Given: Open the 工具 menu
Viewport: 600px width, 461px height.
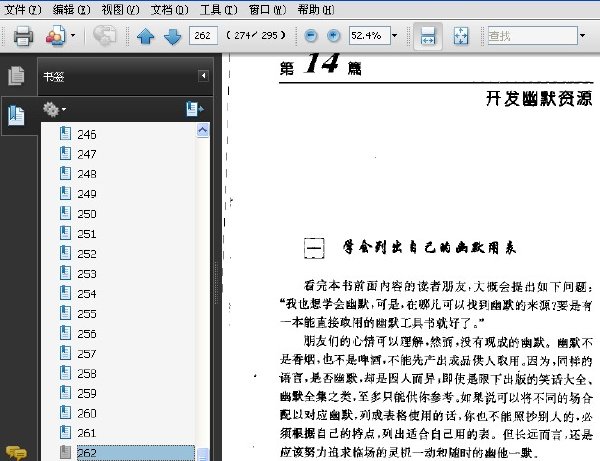Looking at the screenshot, I should (218, 10).
